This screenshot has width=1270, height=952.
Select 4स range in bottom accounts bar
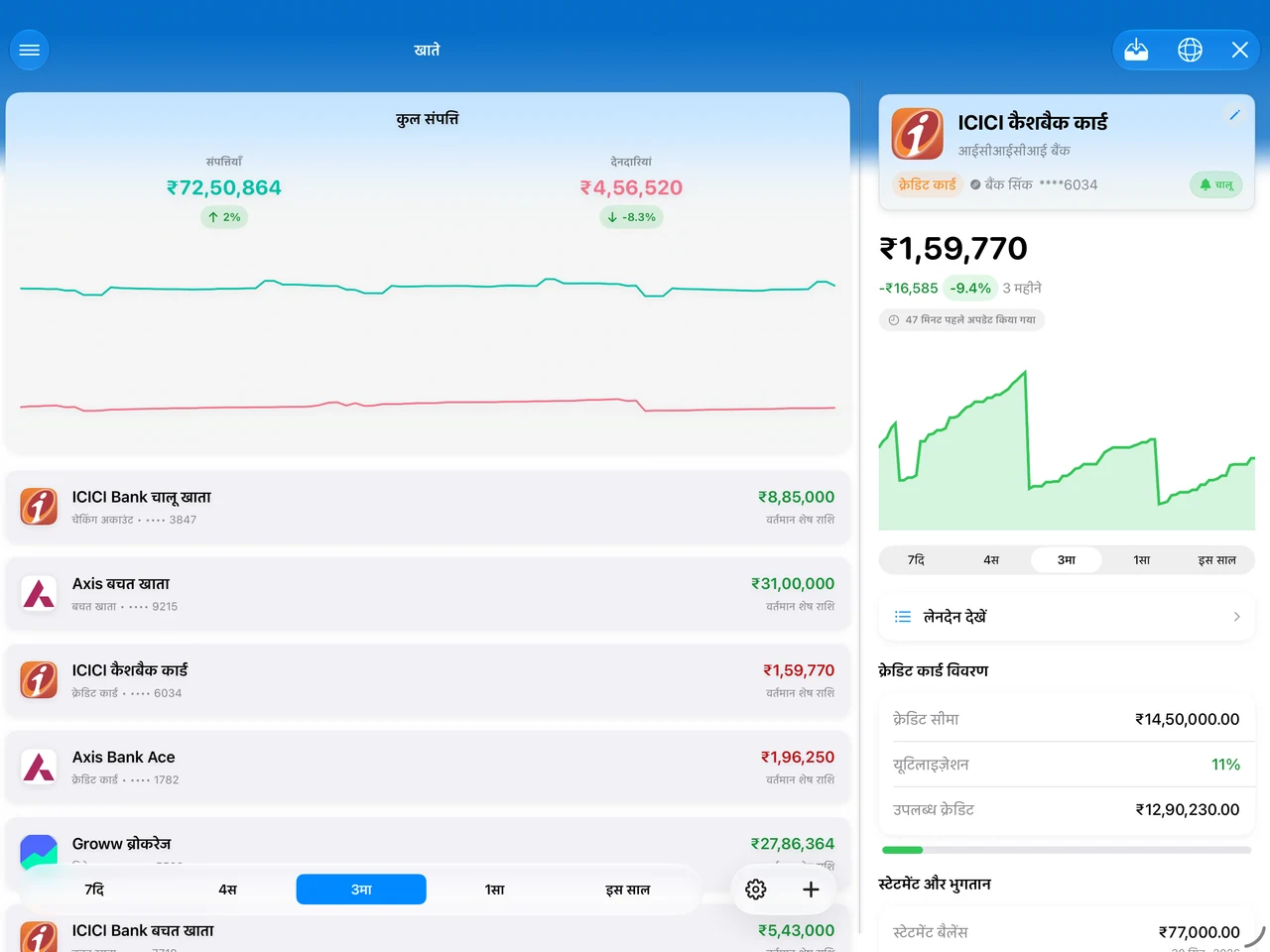pyautogui.click(x=228, y=890)
